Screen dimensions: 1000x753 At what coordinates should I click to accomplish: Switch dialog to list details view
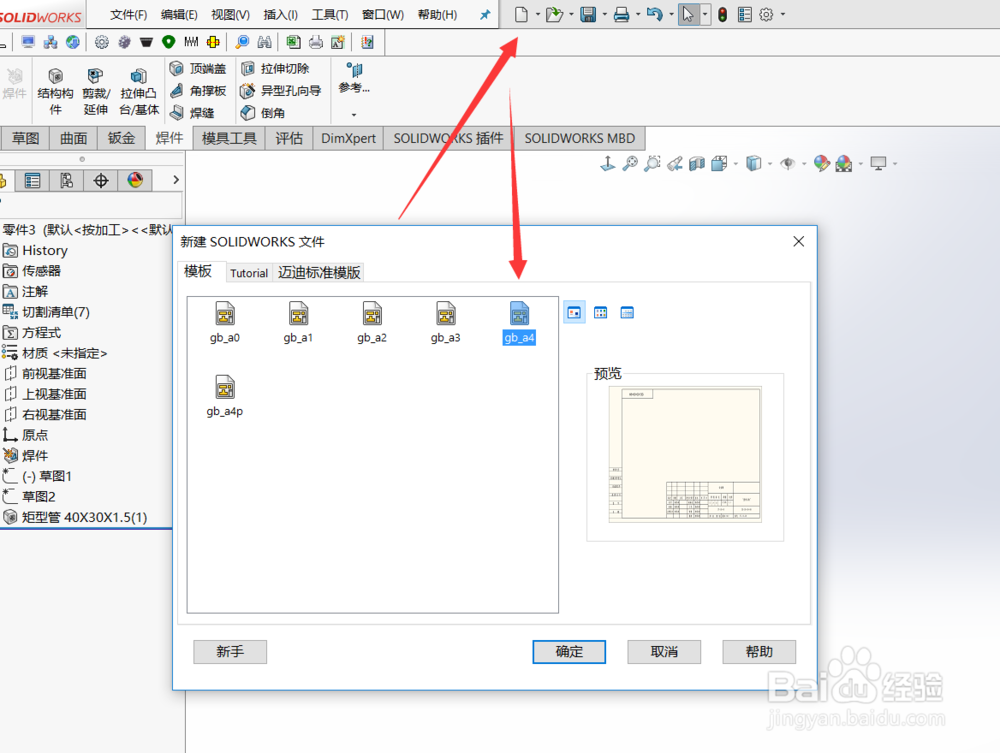(x=627, y=312)
